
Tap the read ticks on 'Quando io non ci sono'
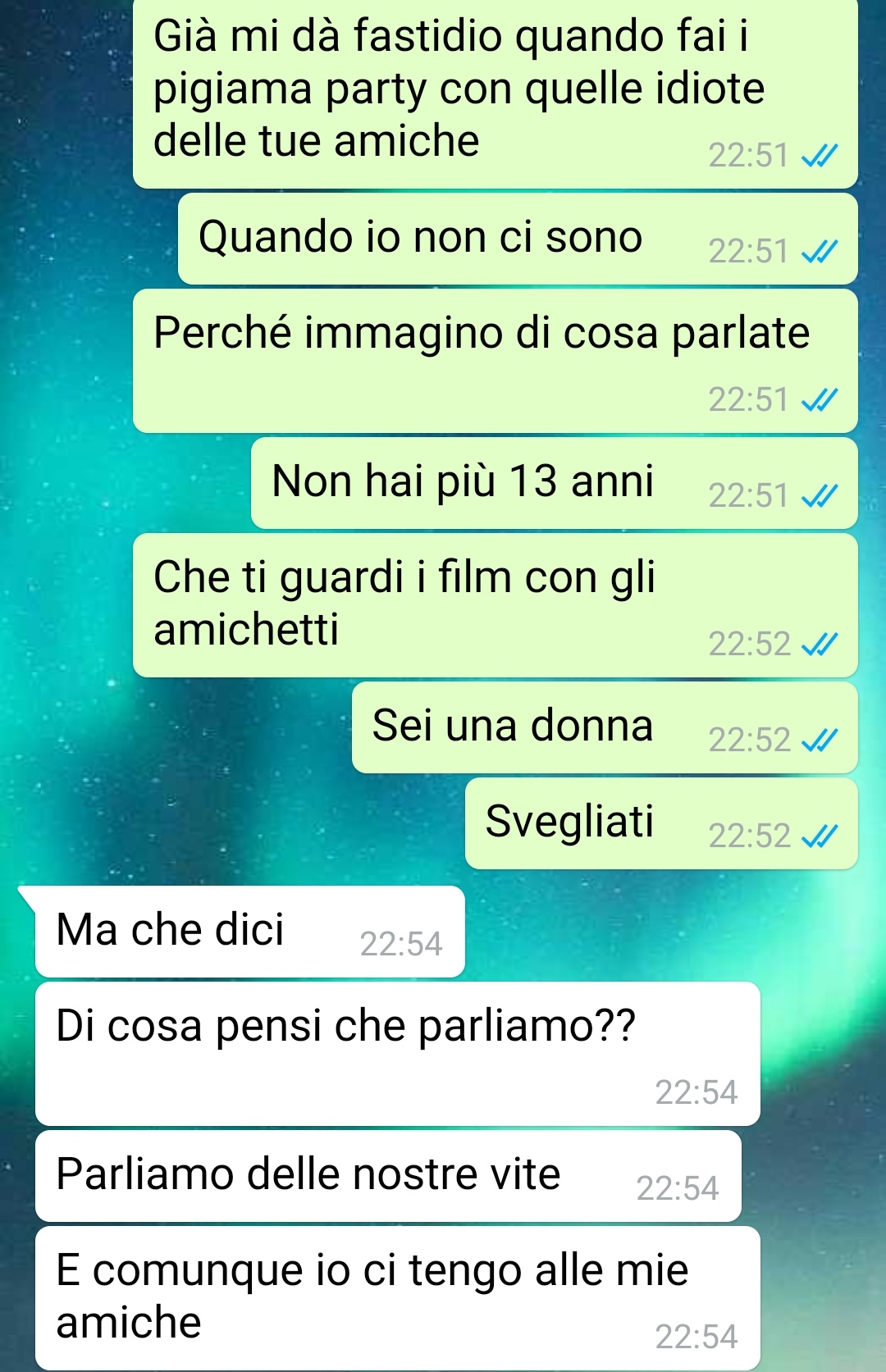point(820,252)
